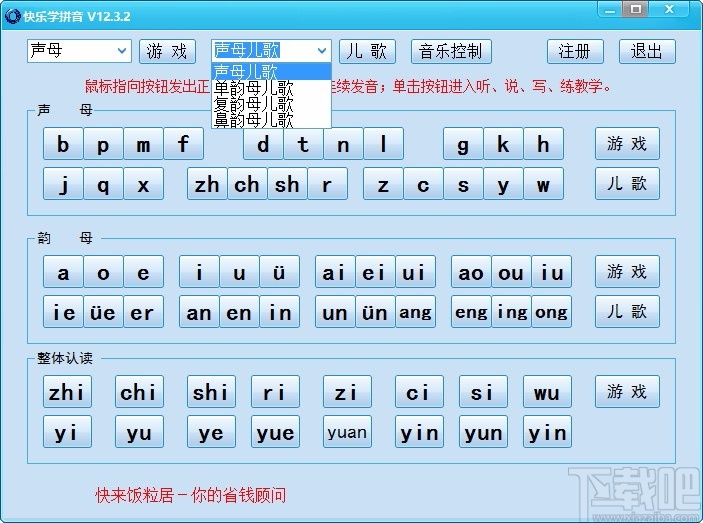This screenshot has height=523, width=703.
Task: Click the initial z button
Action: tap(383, 184)
